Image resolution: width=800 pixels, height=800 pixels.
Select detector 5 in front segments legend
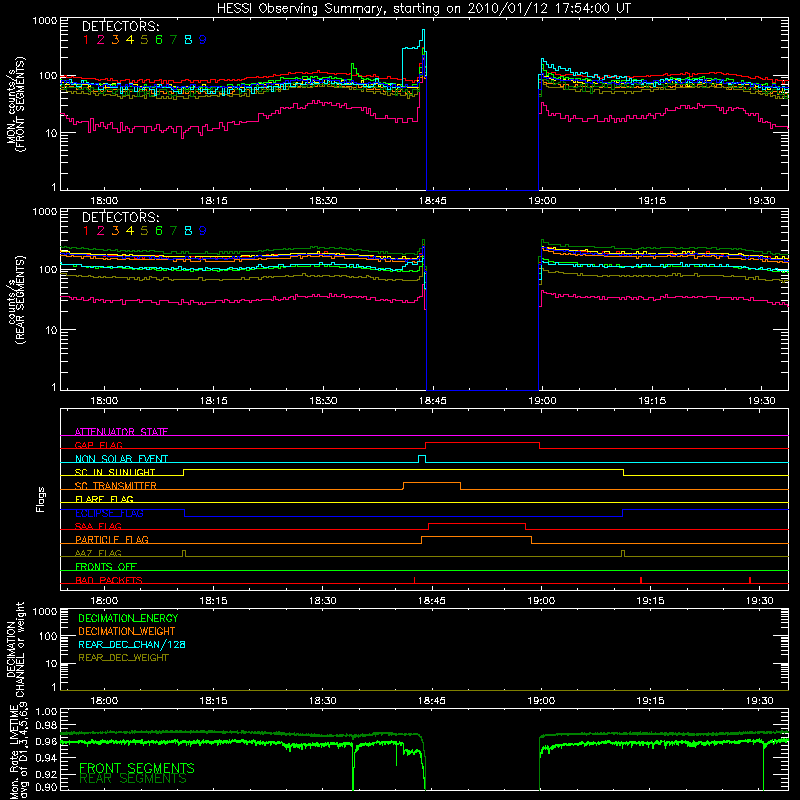pos(144,40)
